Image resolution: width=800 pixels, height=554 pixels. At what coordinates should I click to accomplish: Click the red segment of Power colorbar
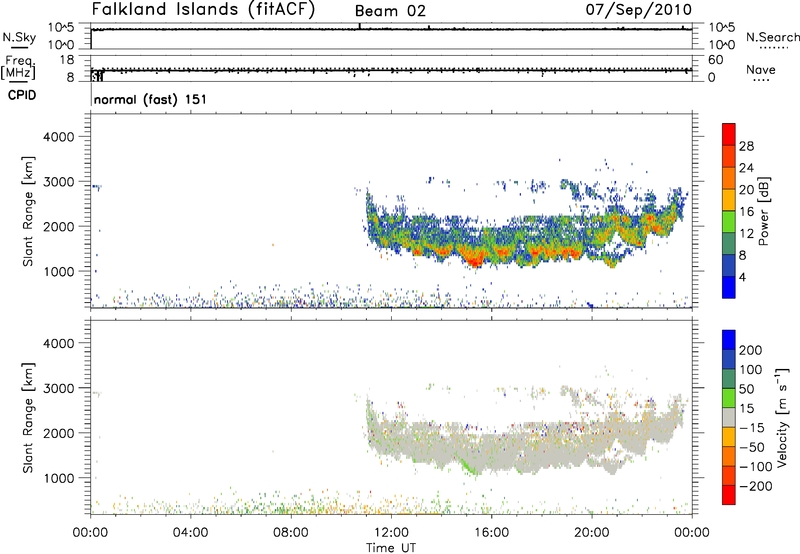pos(729,134)
